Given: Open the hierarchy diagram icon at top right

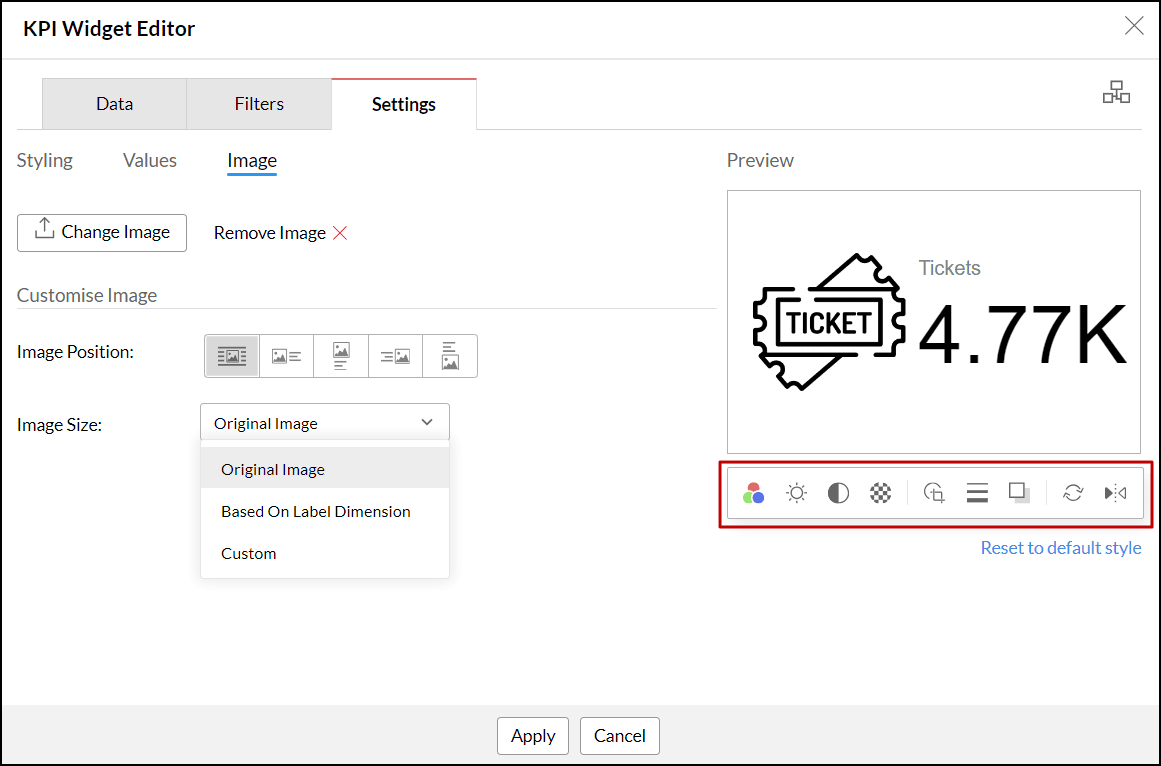Looking at the screenshot, I should point(1116,93).
